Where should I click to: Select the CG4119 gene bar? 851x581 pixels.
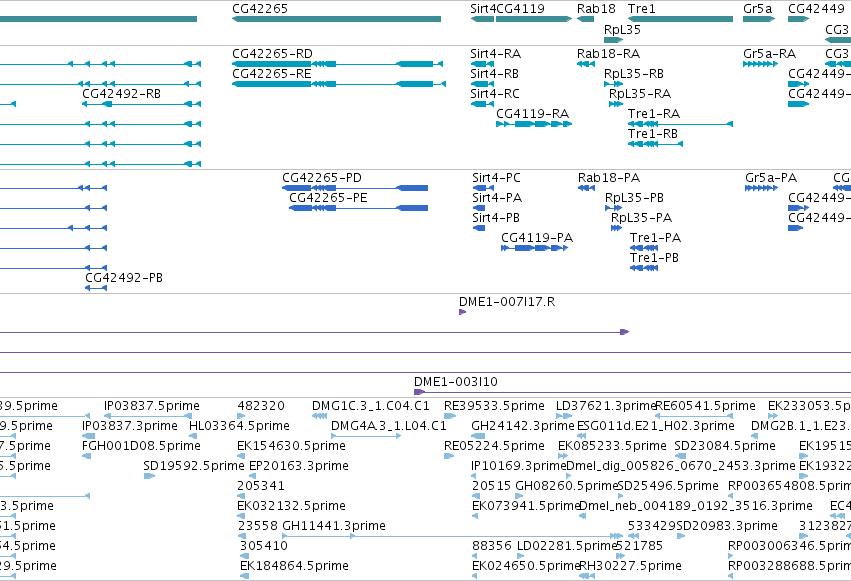(534, 19)
